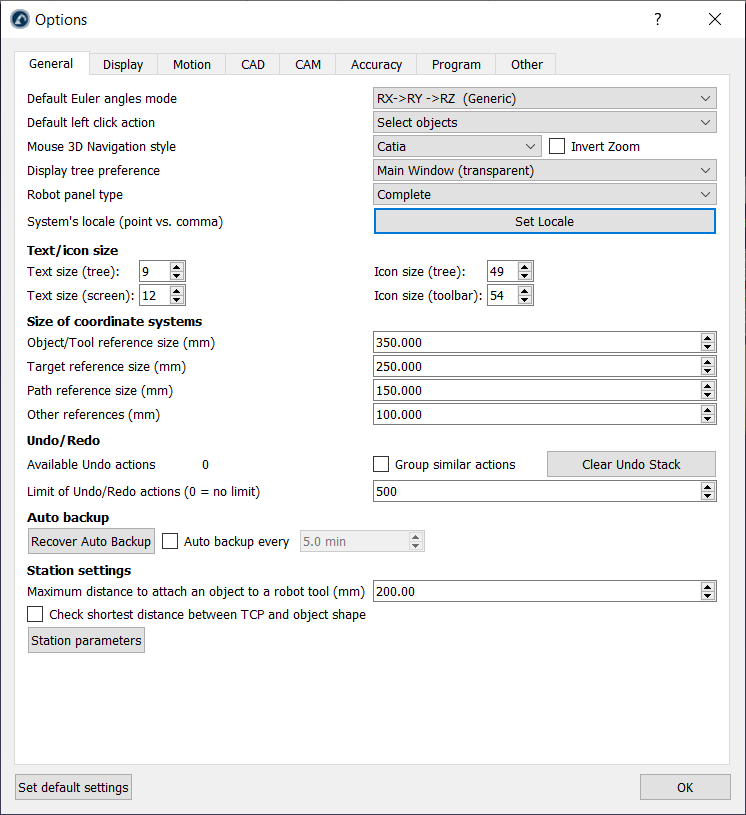Decrease Icon size (toolbar) spinner arrow
Viewport: 746px width, 815px height.
click(525, 299)
